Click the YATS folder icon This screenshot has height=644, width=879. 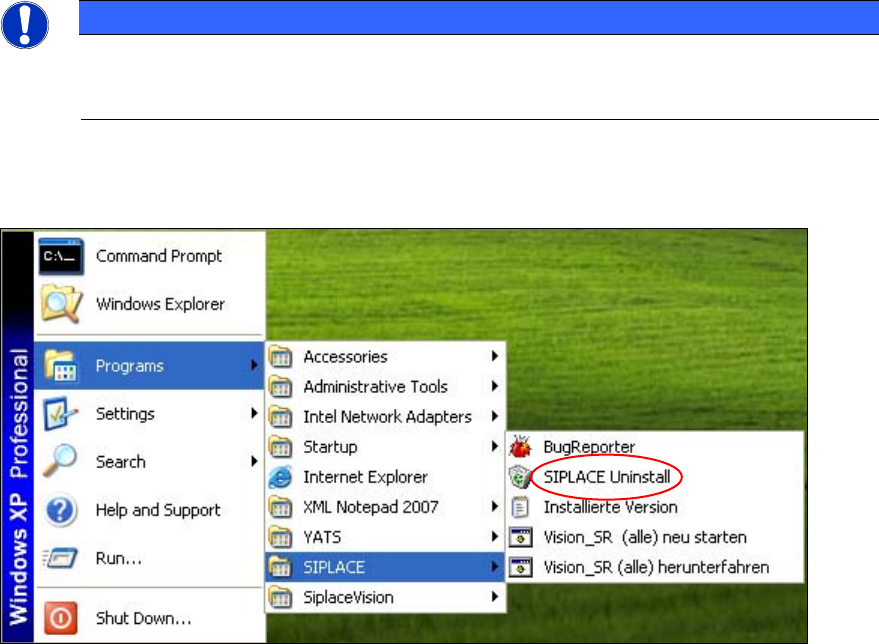pyautogui.click(x=280, y=538)
